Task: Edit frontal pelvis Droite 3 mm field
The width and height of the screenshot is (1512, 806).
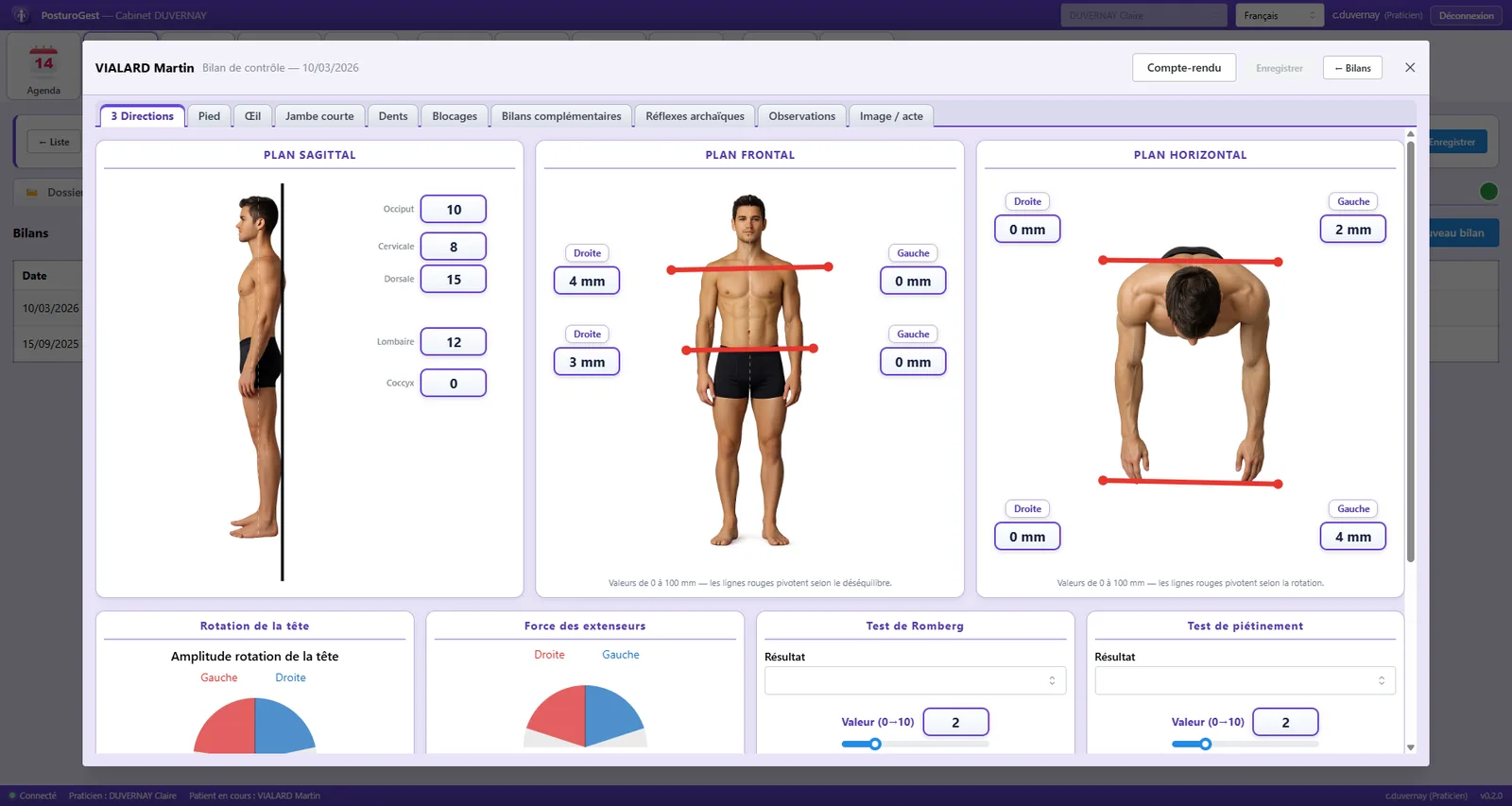Action: (x=587, y=362)
